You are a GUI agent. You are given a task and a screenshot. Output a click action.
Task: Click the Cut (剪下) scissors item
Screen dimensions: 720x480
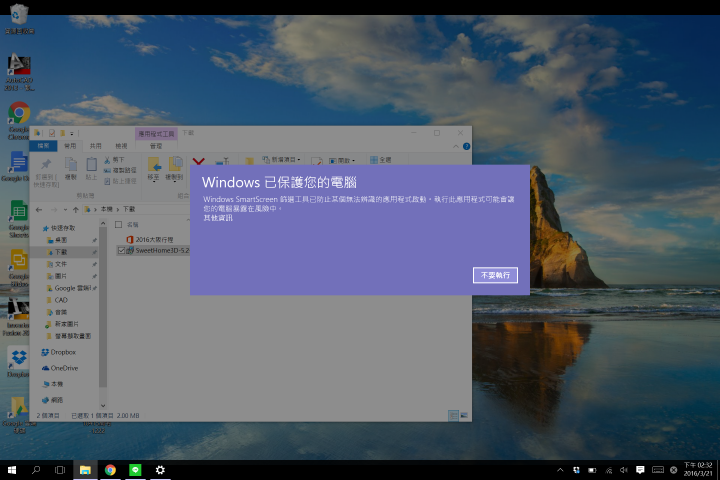pyautogui.click(x=114, y=160)
